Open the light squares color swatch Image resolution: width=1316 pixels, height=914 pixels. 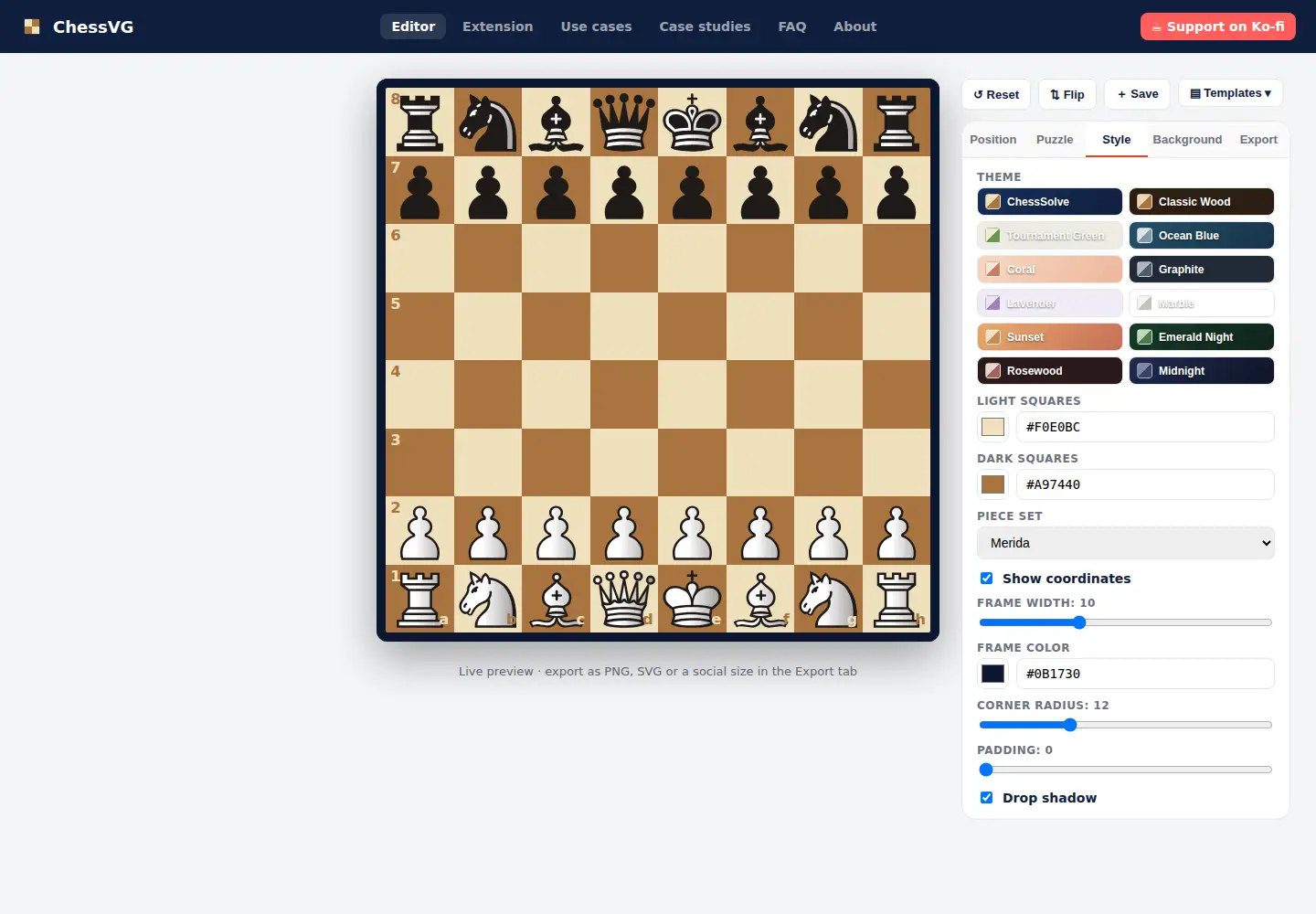[992, 427]
